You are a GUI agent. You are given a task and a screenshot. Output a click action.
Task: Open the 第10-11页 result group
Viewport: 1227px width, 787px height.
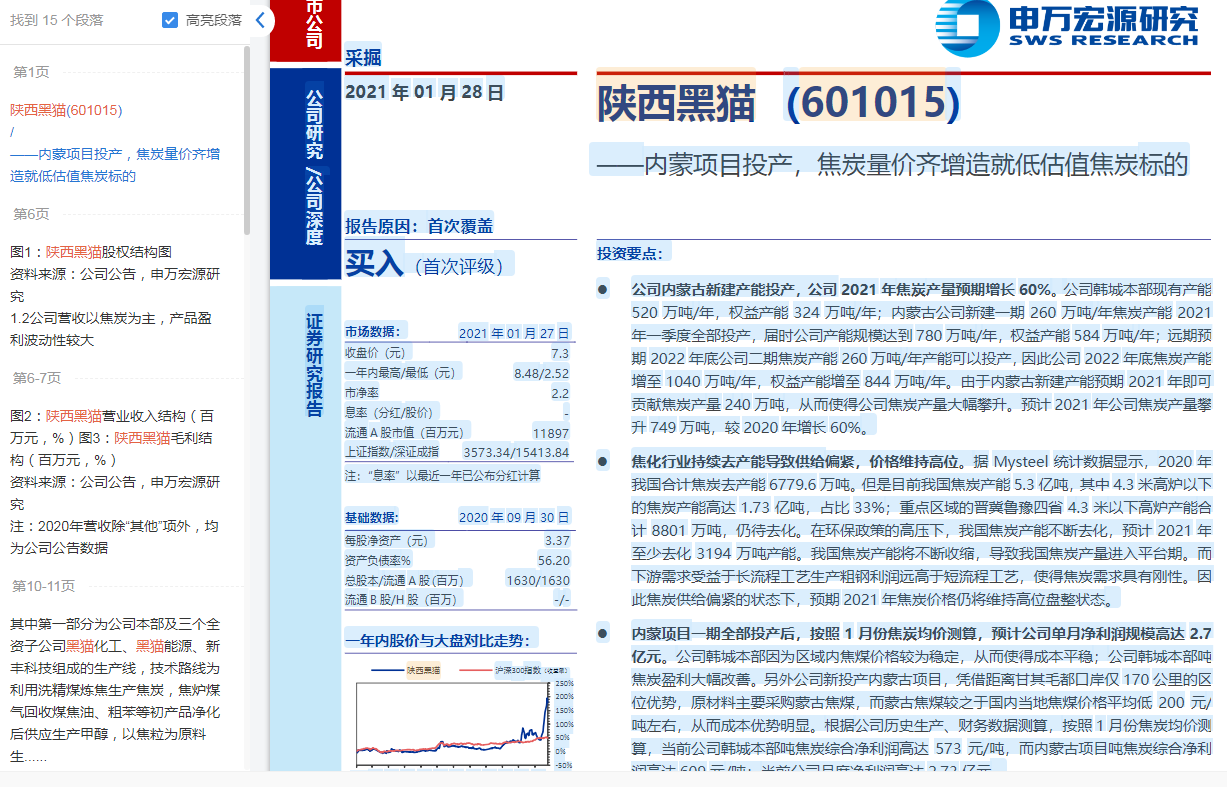43,586
